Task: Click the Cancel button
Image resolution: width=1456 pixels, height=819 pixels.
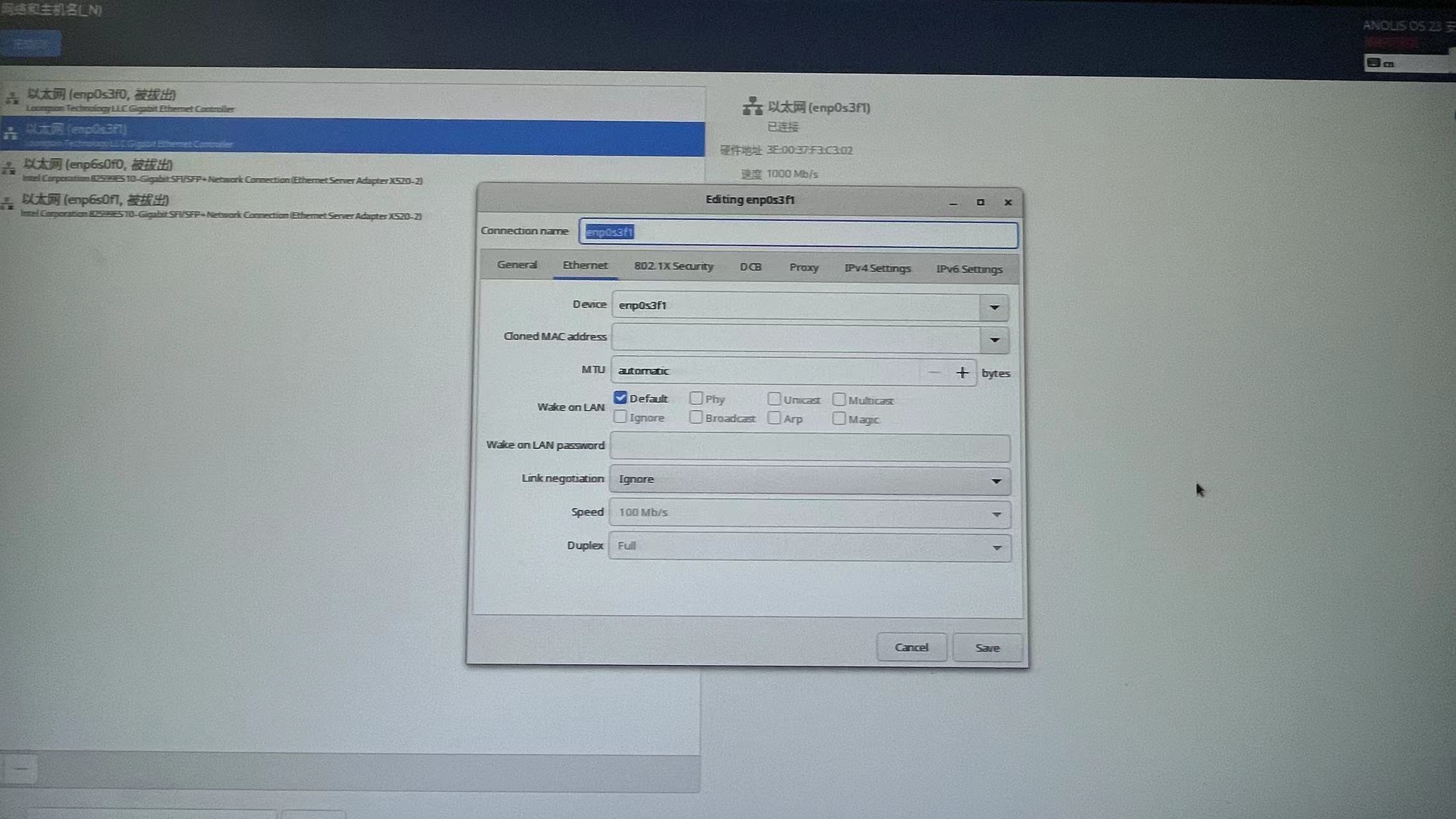Action: (x=911, y=647)
